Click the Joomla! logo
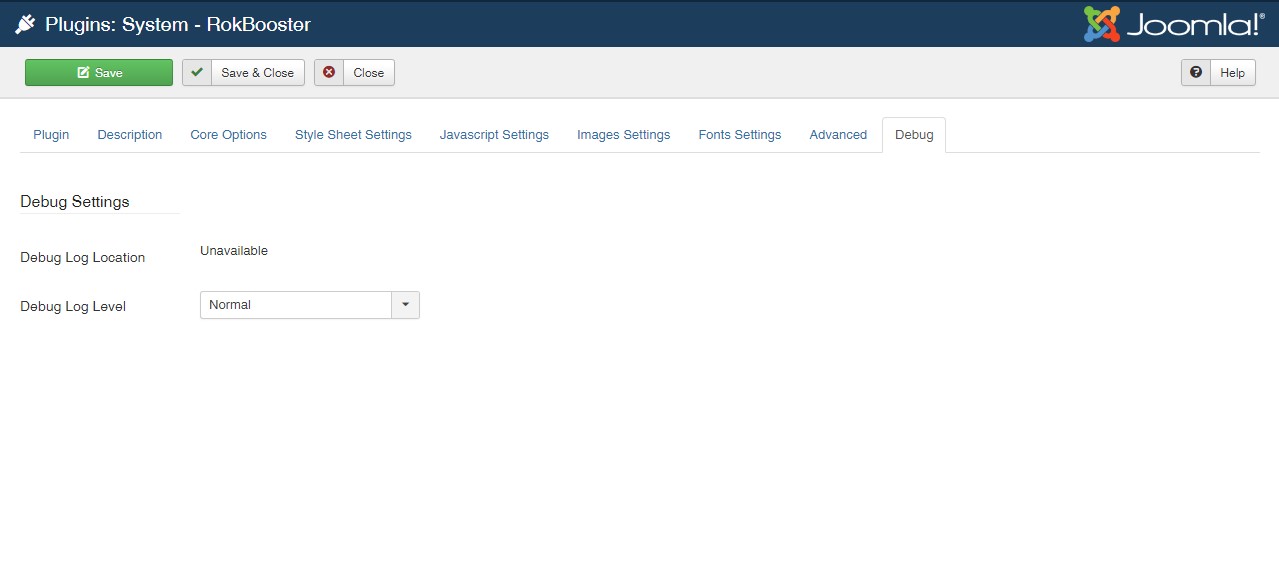Viewport: 1279px width, 573px height. click(x=1174, y=24)
